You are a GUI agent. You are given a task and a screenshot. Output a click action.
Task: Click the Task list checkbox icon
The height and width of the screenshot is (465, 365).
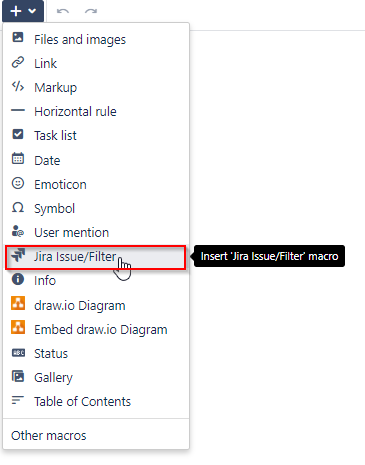(18, 134)
